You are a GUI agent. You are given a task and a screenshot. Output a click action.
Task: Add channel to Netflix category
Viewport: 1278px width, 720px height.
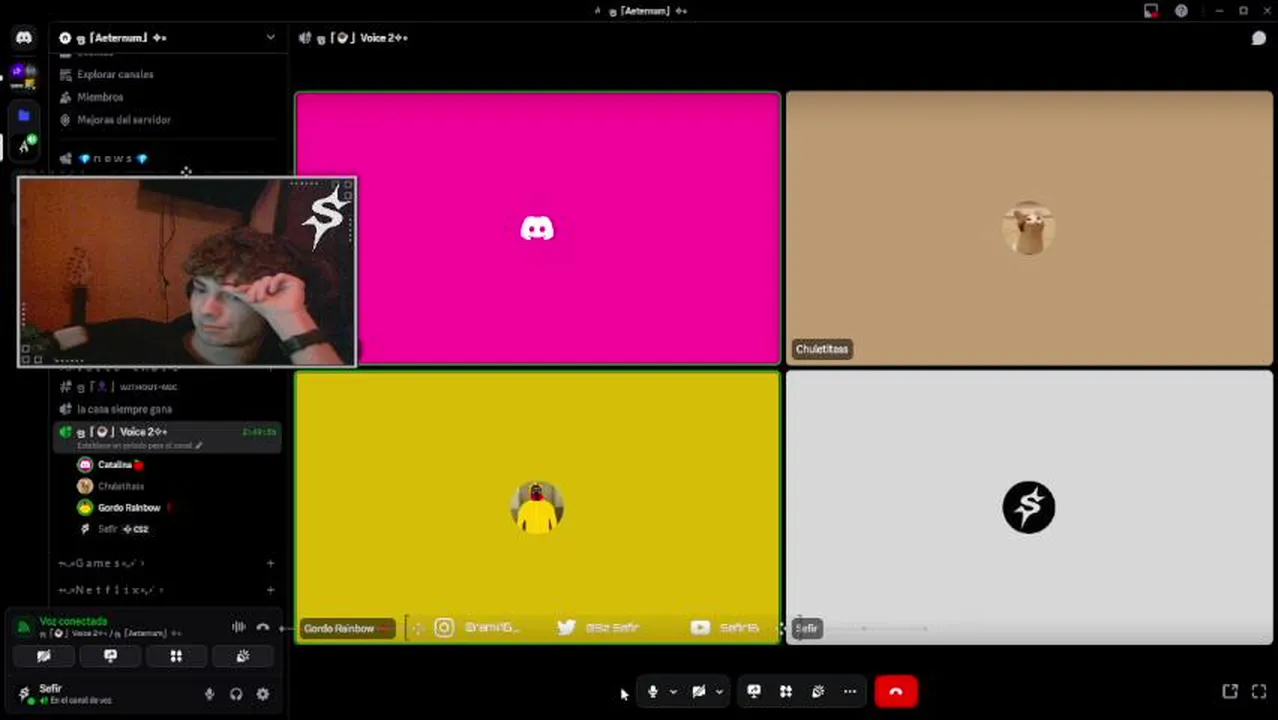[270, 590]
